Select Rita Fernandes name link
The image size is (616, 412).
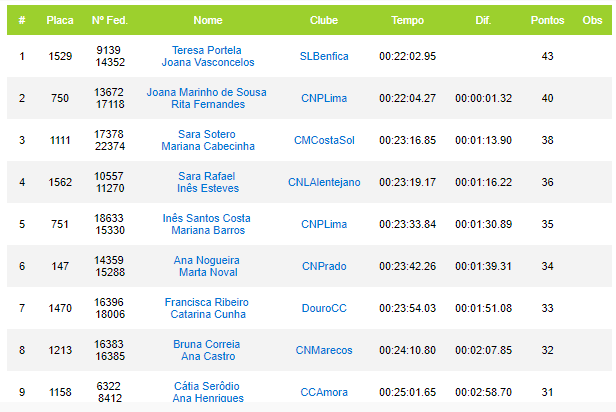click(x=208, y=104)
